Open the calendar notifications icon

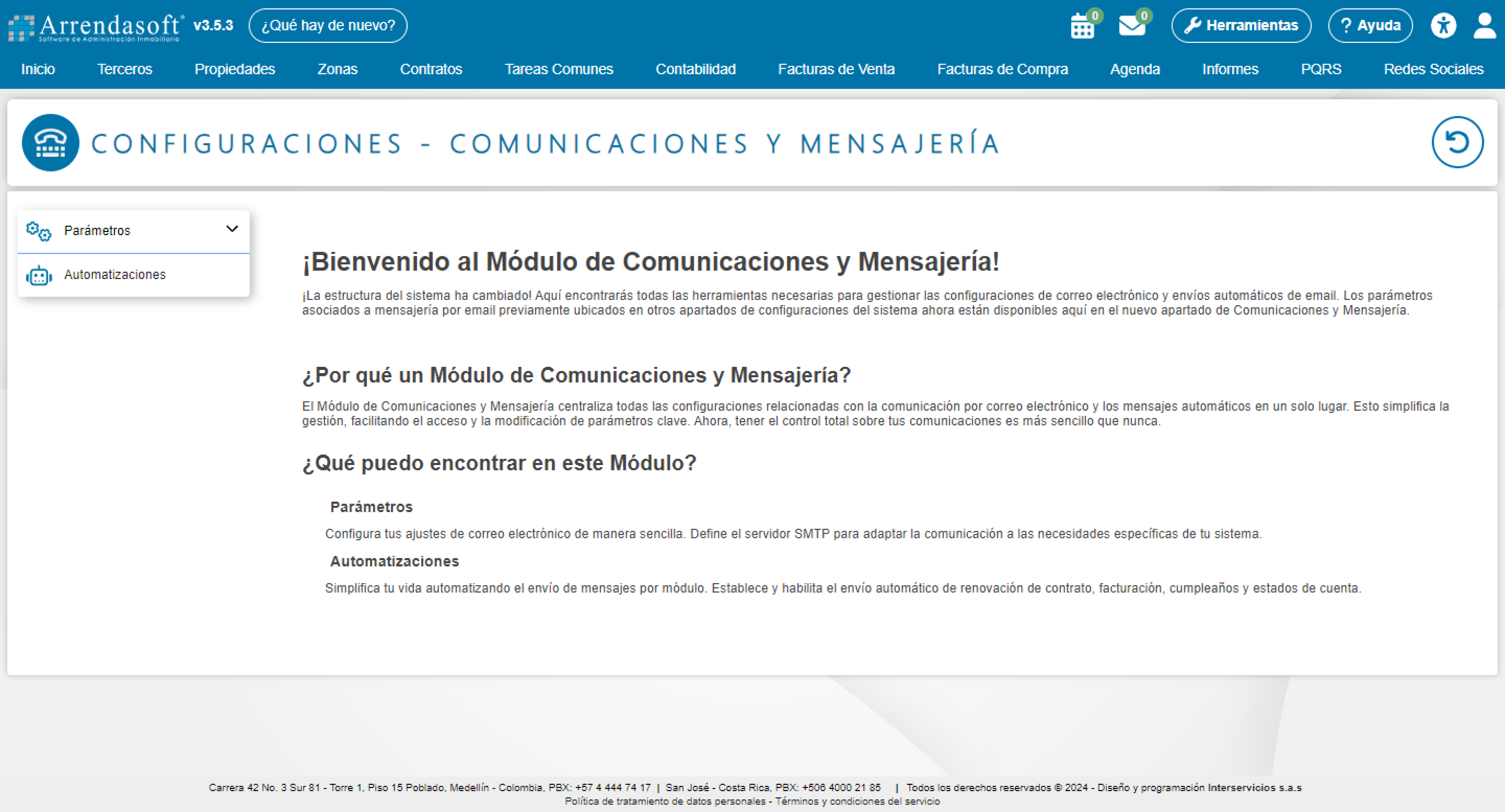pos(1083,26)
